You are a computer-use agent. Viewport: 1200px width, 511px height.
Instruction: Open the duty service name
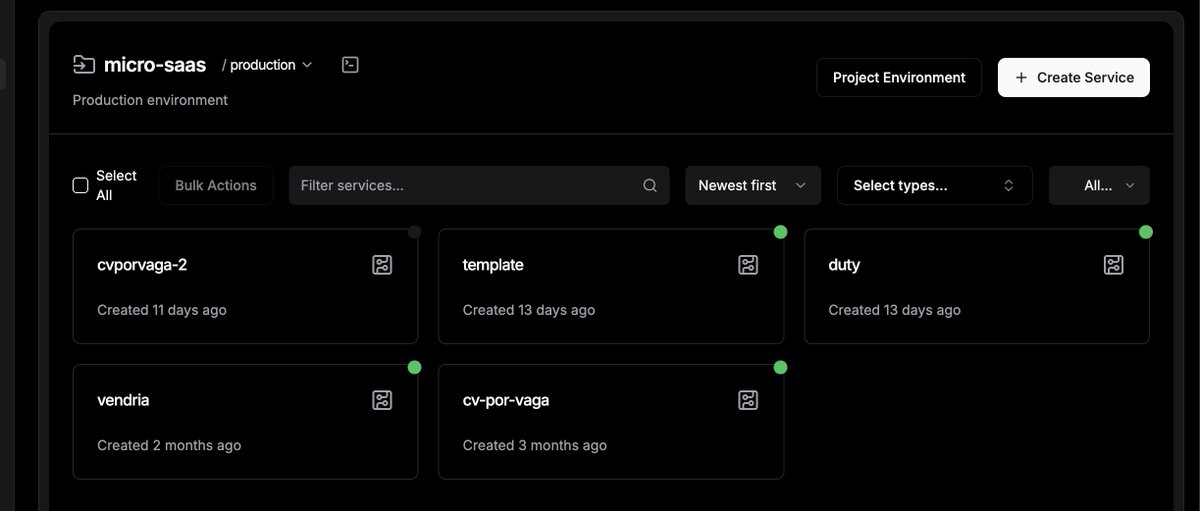844,265
